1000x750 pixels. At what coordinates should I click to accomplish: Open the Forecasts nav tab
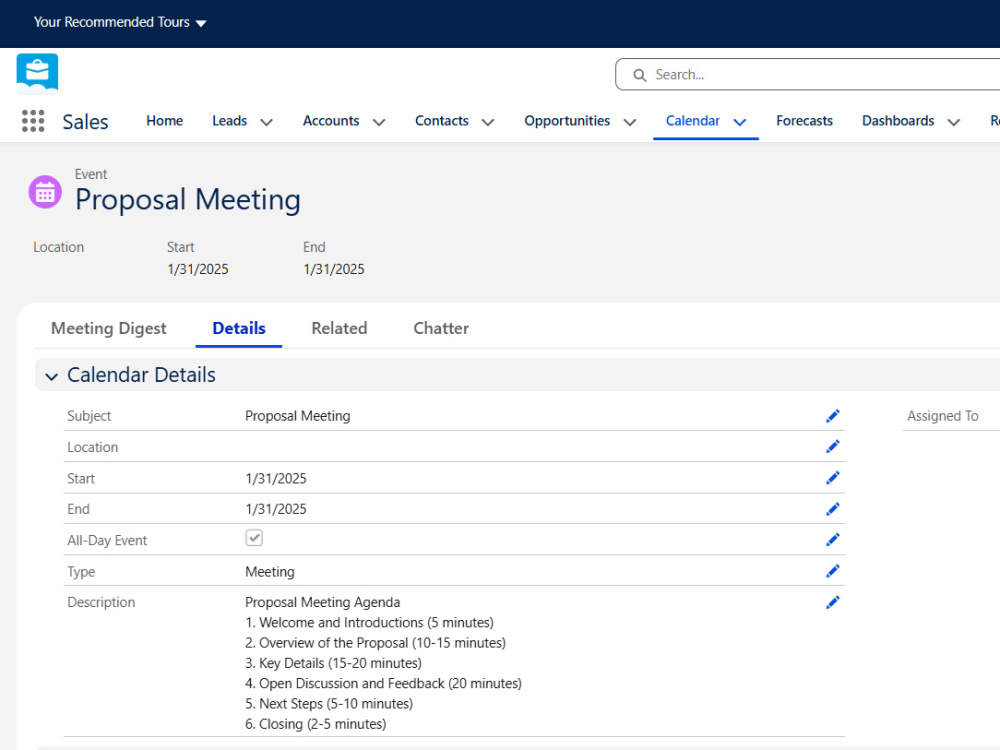[x=804, y=121]
